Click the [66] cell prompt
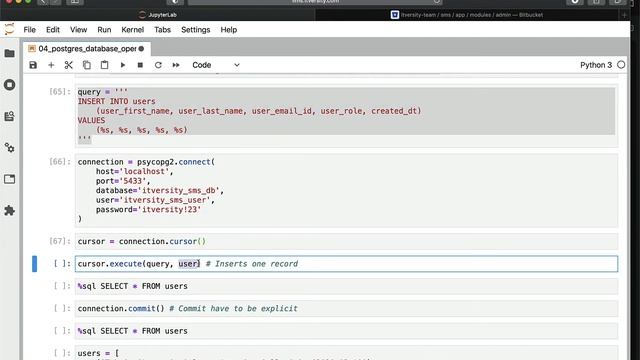This screenshot has height=360, width=640. click(60, 162)
